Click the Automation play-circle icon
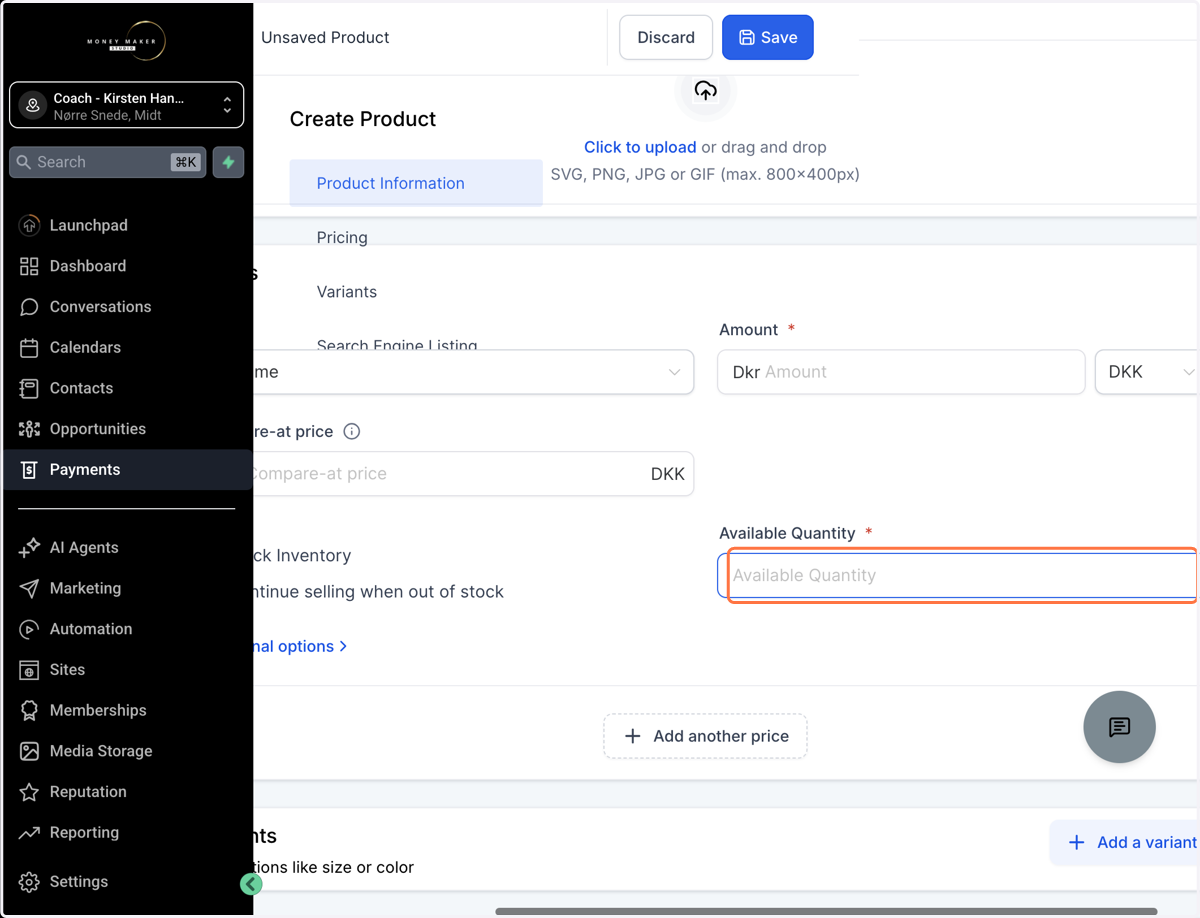 coord(29,629)
